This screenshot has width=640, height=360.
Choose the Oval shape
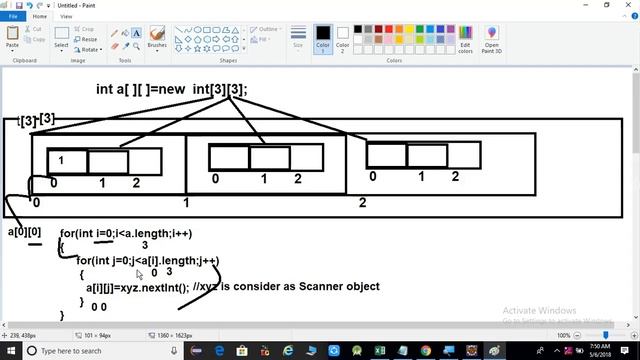[198, 30]
